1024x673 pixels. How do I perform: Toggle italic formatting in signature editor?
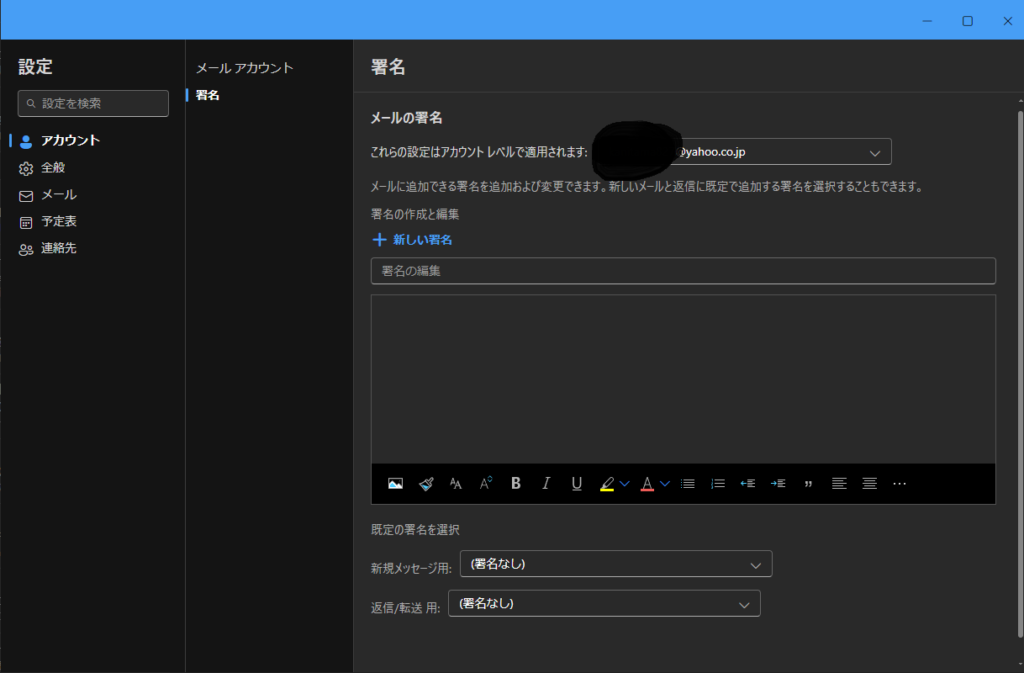[x=546, y=484]
